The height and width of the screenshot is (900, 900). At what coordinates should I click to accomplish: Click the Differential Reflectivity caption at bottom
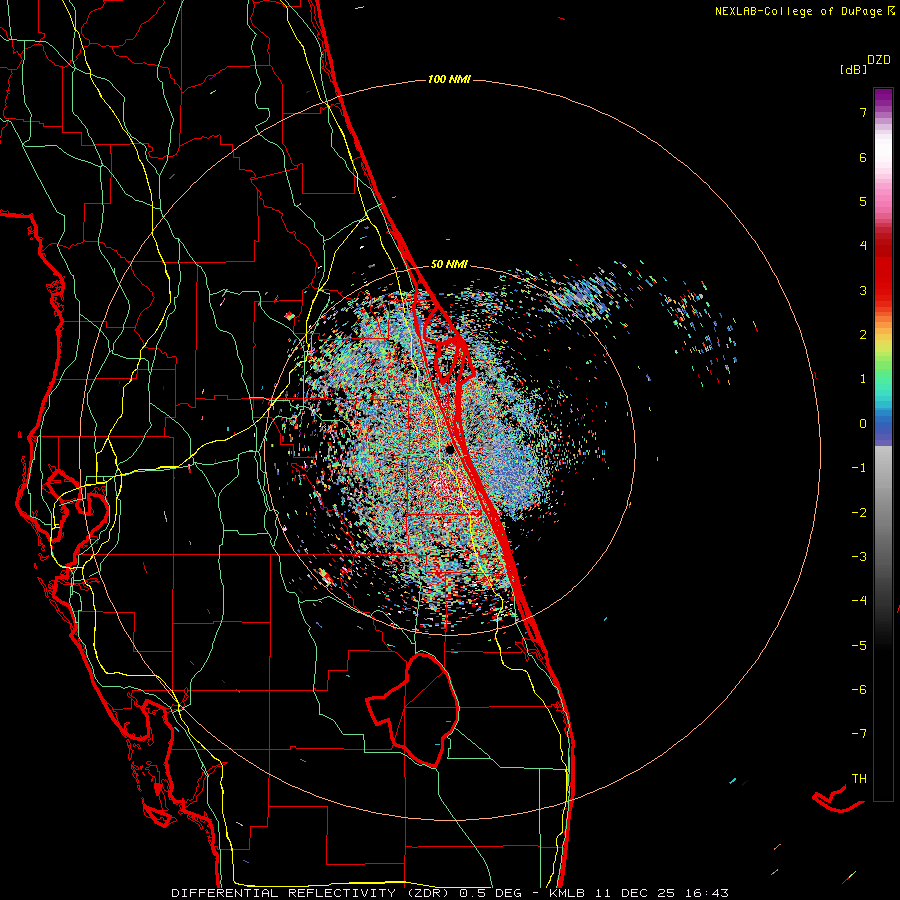coord(450,893)
